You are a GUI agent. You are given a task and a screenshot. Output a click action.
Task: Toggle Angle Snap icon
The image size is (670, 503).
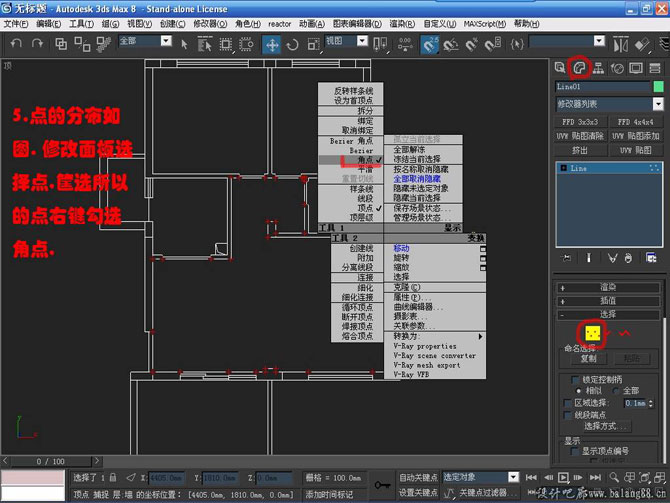coord(451,44)
